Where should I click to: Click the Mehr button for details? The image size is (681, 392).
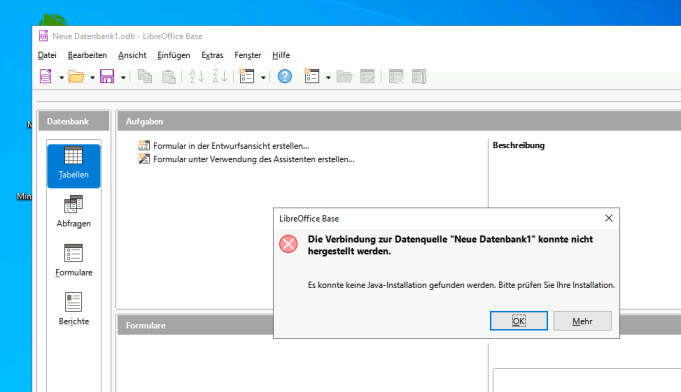point(582,321)
